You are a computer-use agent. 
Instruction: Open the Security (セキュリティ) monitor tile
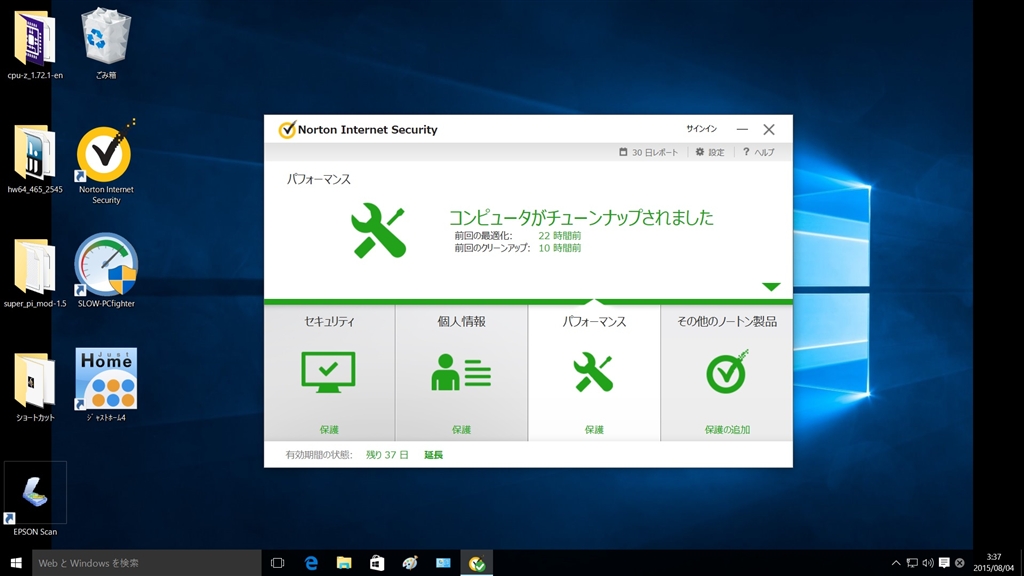(328, 372)
